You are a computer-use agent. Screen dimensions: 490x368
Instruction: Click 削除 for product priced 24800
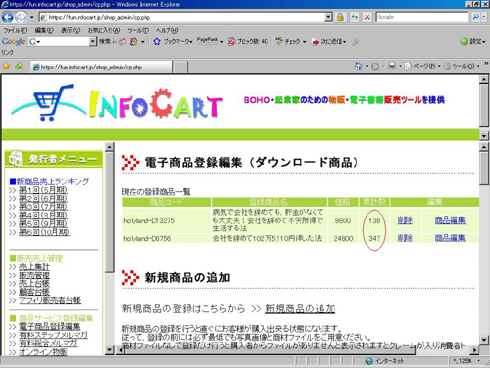405,238
